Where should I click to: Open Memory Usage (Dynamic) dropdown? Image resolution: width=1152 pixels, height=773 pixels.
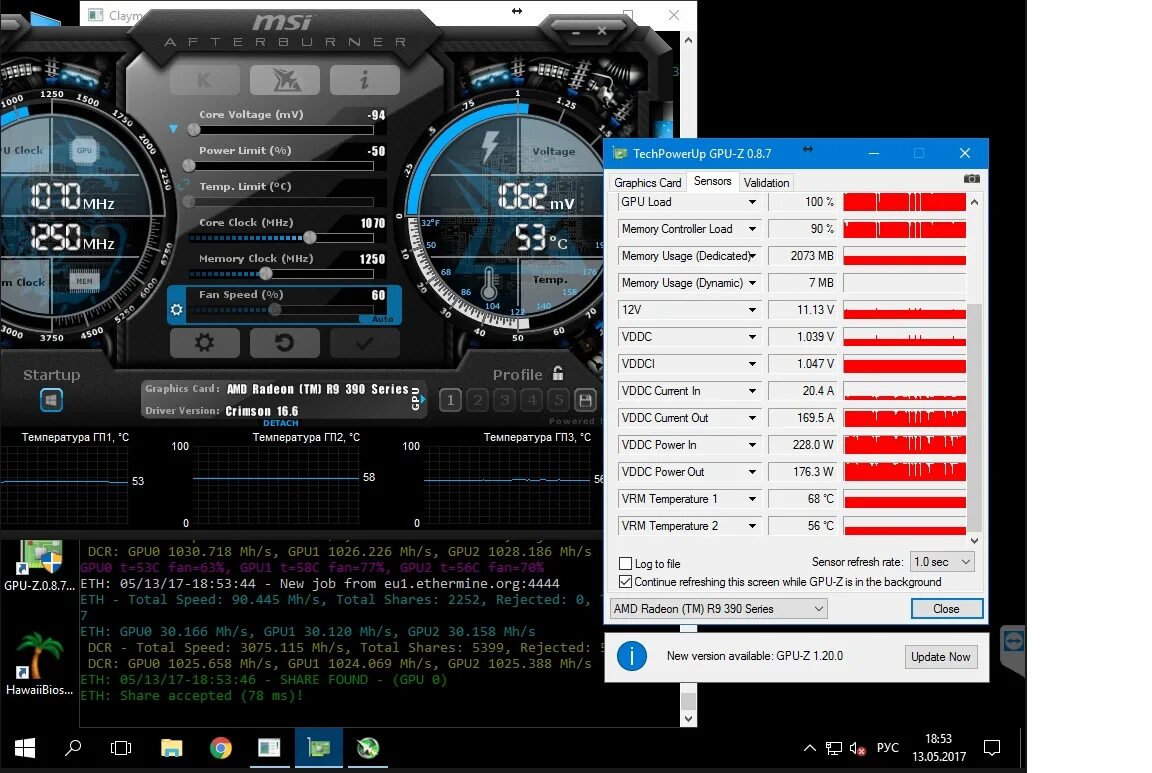click(752, 283)
